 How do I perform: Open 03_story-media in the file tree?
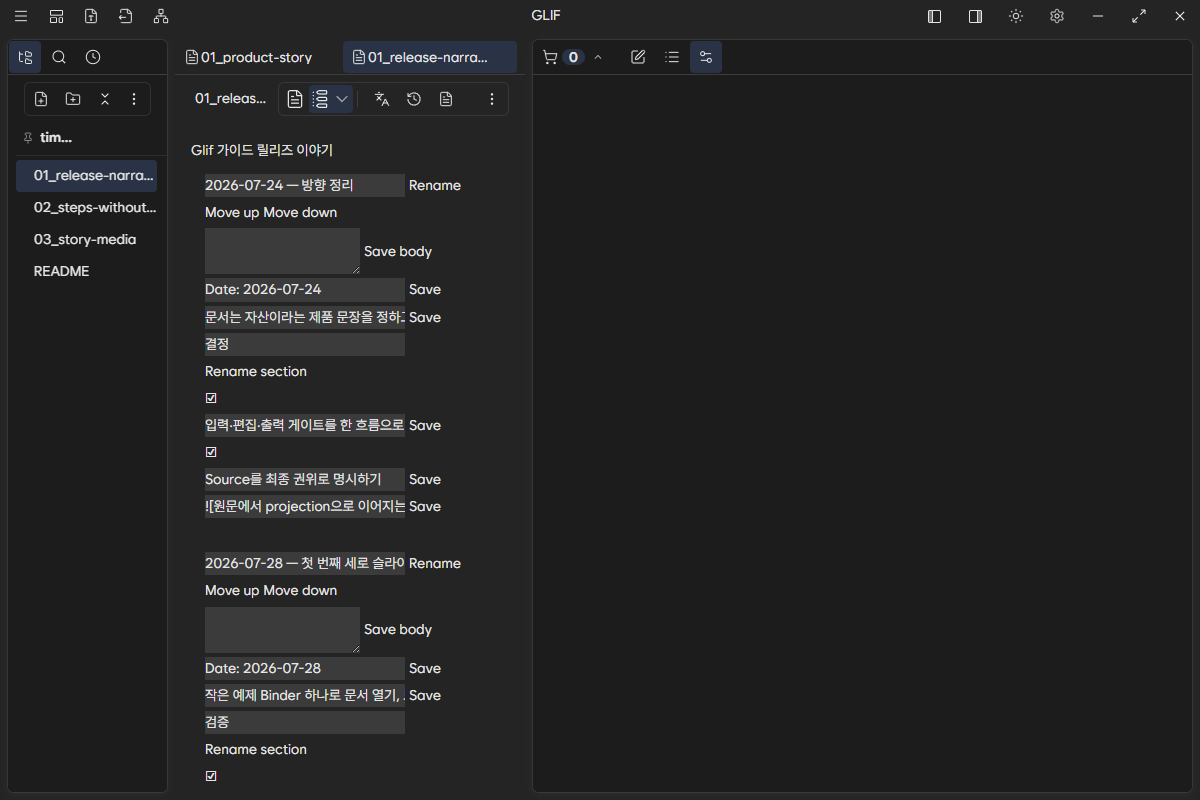86,239
